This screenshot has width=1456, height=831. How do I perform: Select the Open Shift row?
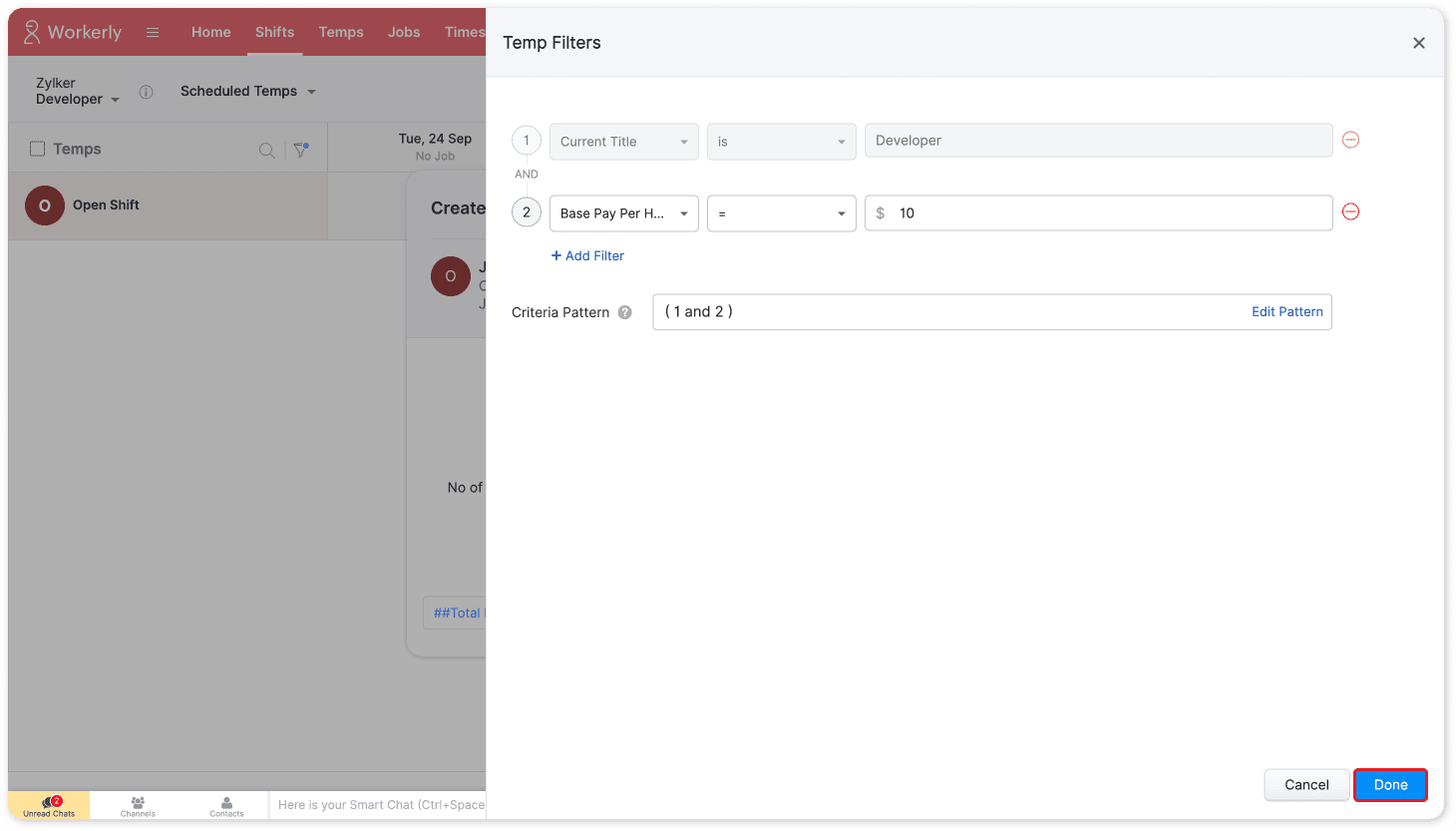(x=168, y=206)
